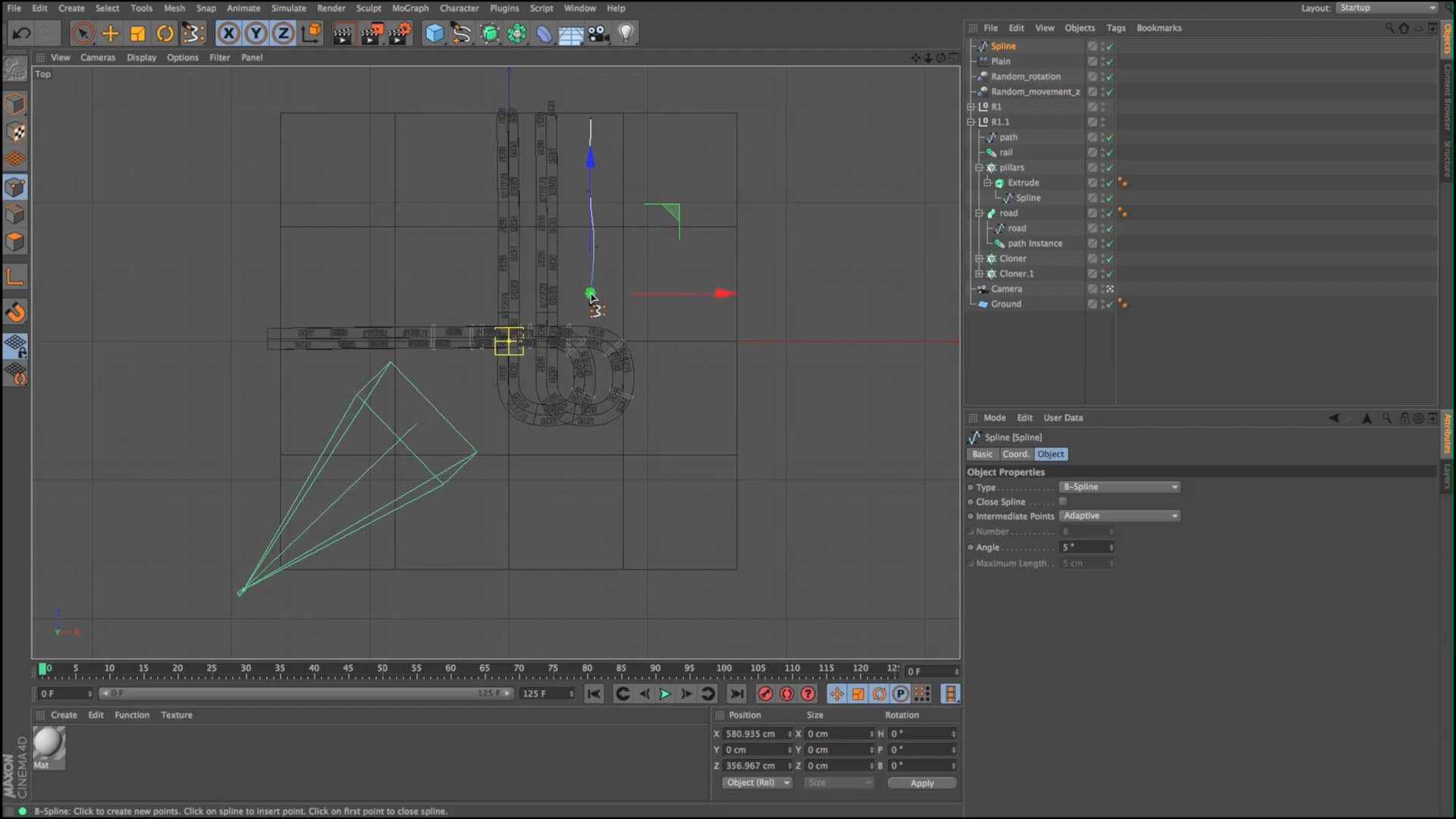Toggle the Ground object's enable checkmark
The height and width of the screenshot is (819, 1456).
click(1109, 304)
